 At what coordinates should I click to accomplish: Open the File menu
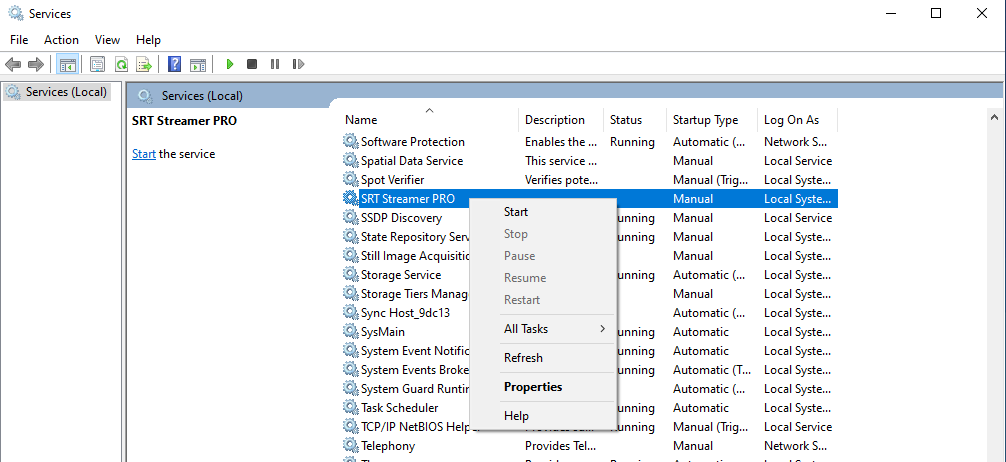pyautogui.click(x=19, y=40)
